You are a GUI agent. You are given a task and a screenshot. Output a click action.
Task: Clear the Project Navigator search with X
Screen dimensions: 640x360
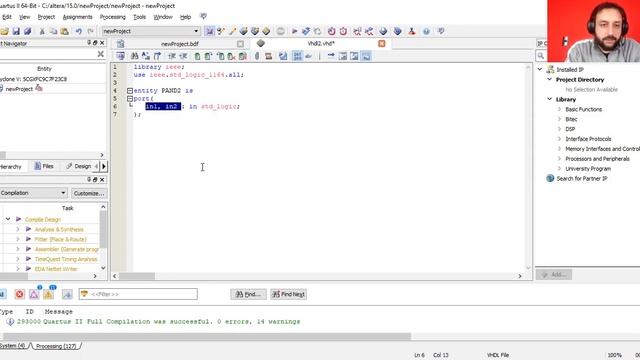coord(100,54)
